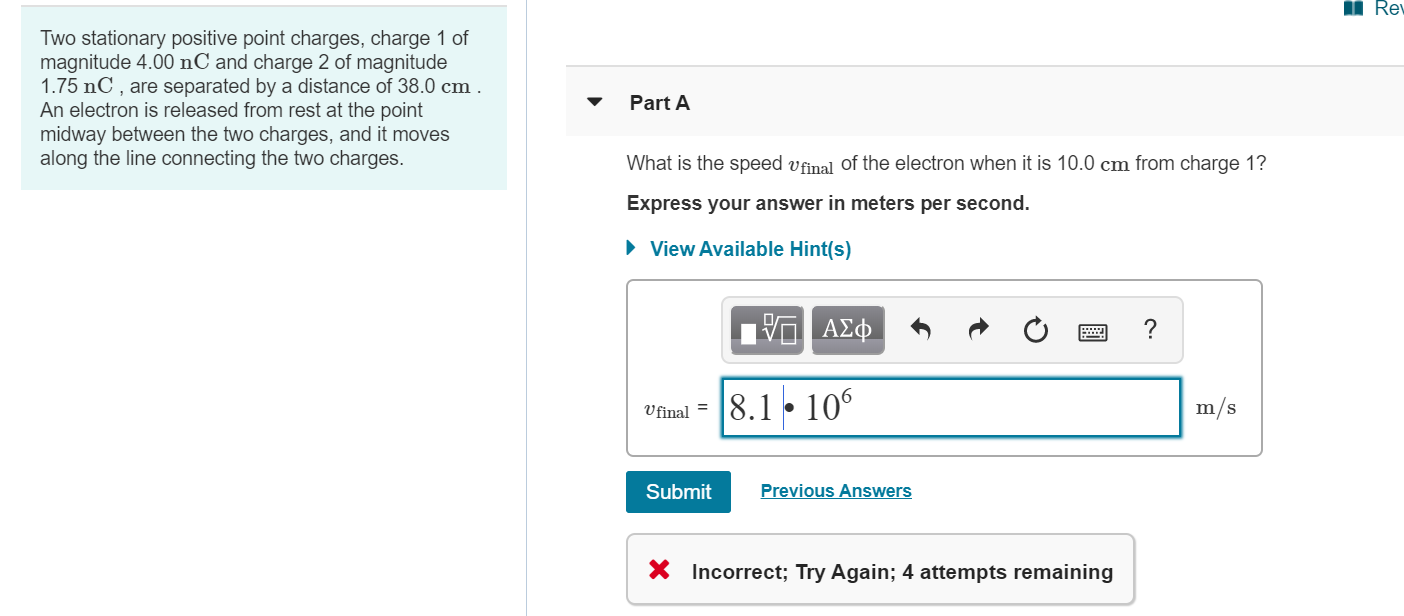Click the Part A header label
Screen dimensions: 1404x616
coord(660,103)
